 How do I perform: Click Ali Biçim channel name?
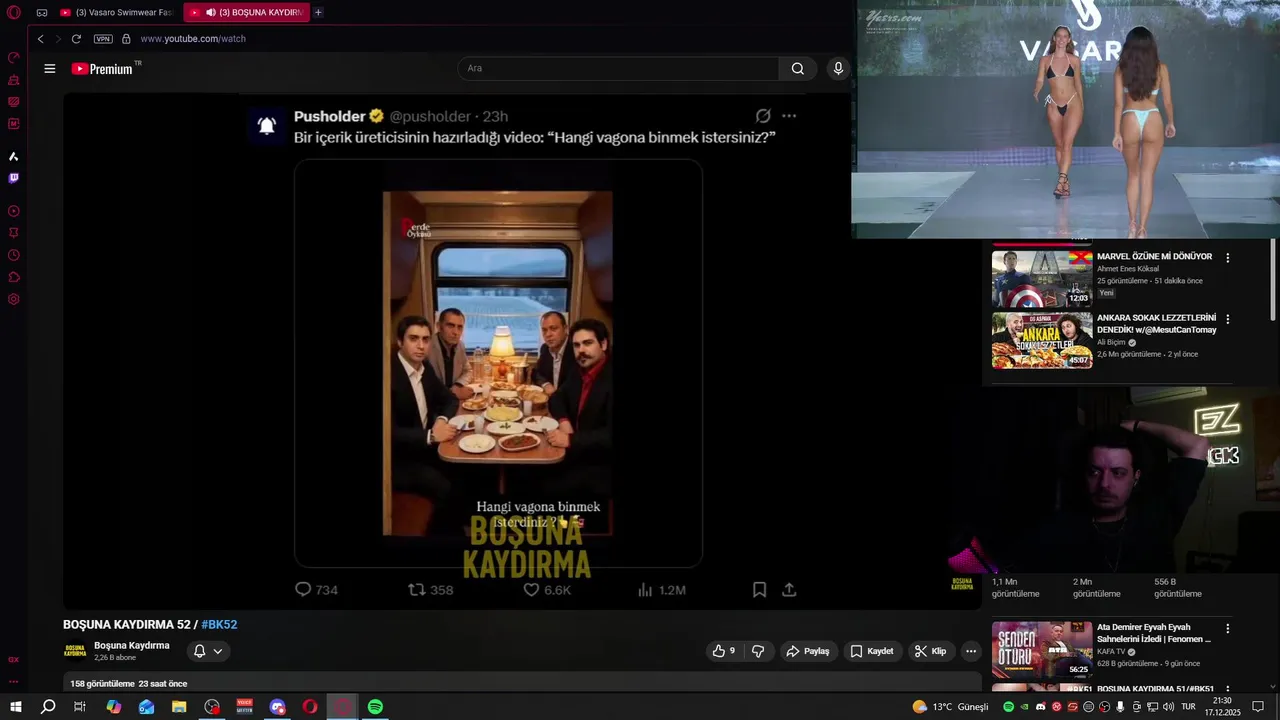[1112, 342]
